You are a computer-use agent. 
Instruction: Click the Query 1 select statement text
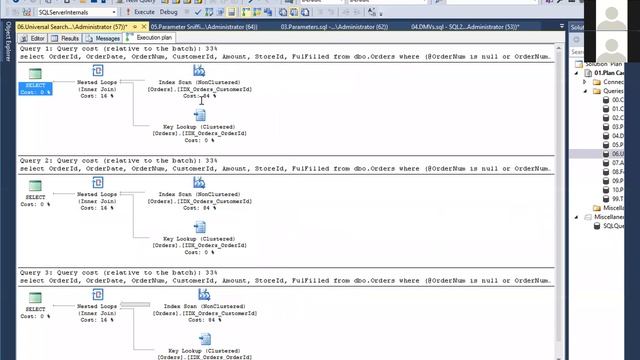click(285, 57)
